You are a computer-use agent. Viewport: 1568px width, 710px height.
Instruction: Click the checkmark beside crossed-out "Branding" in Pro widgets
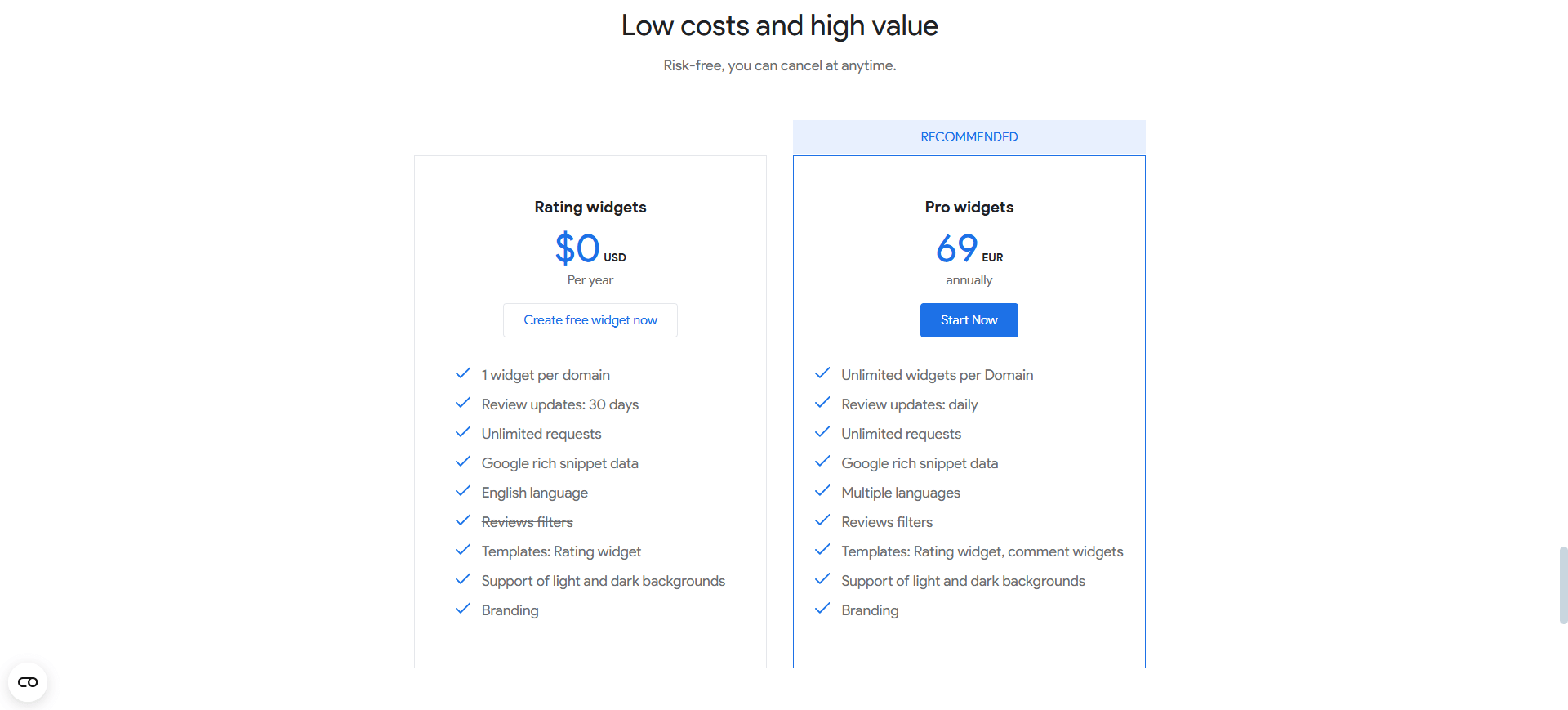point(822,609)
